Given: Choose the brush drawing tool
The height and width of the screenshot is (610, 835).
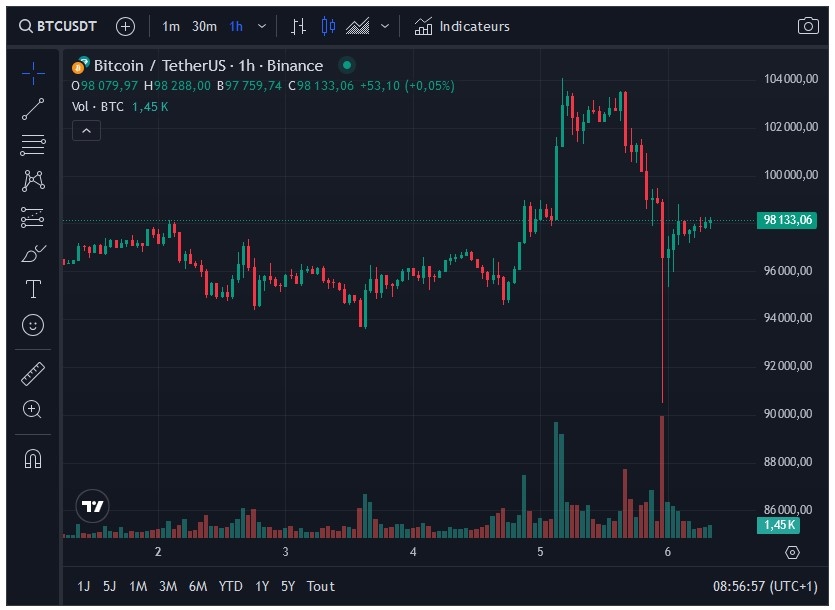Looking at the screenshot, I should [x=33, y=253].
